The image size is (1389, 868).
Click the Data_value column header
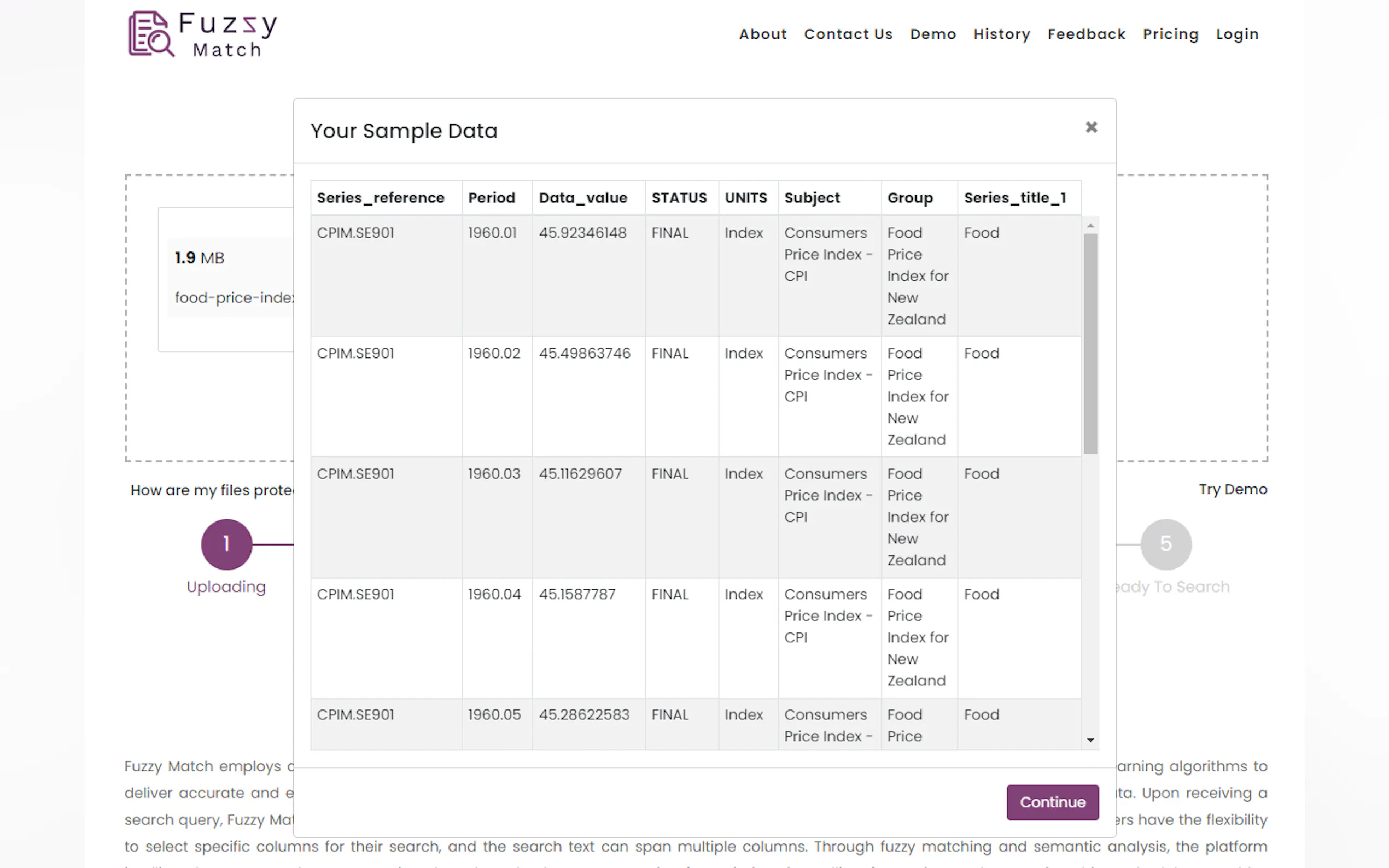[x=583, y=198]
